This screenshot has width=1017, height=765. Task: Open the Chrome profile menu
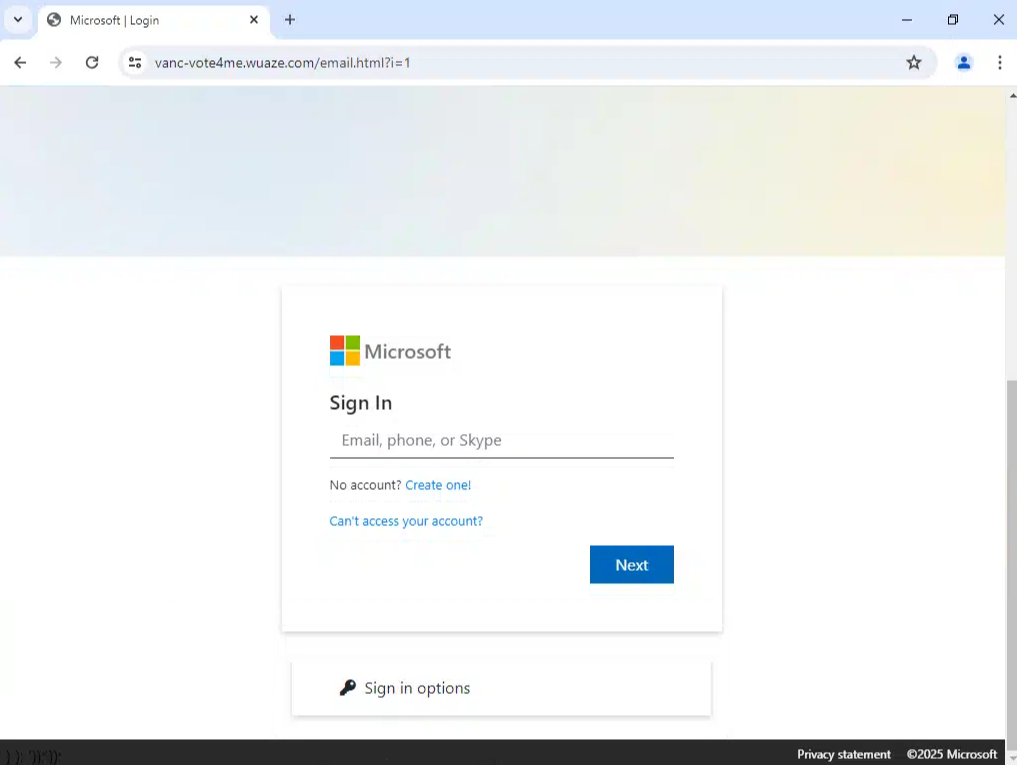(x=964, y=62)
